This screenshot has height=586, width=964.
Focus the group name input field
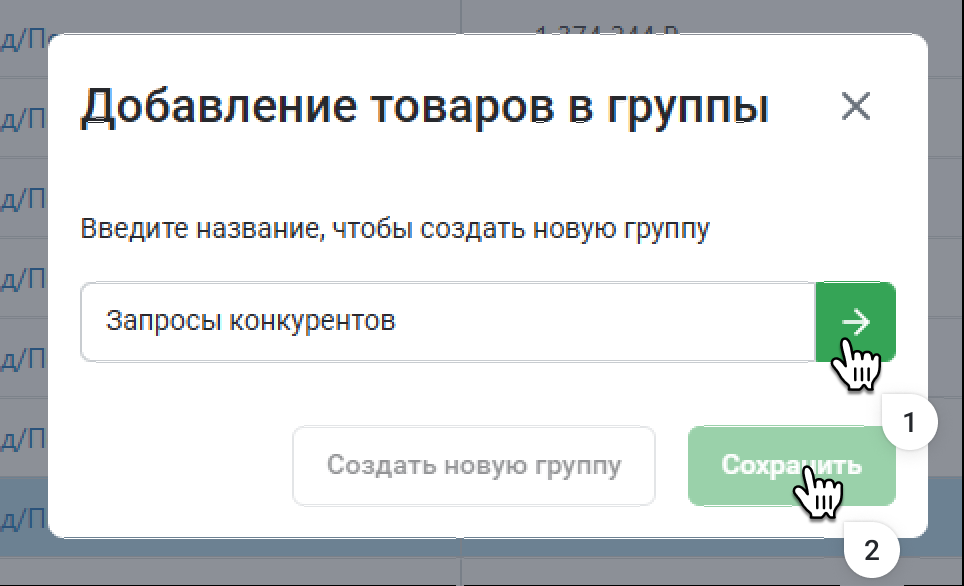coord(448,322)
